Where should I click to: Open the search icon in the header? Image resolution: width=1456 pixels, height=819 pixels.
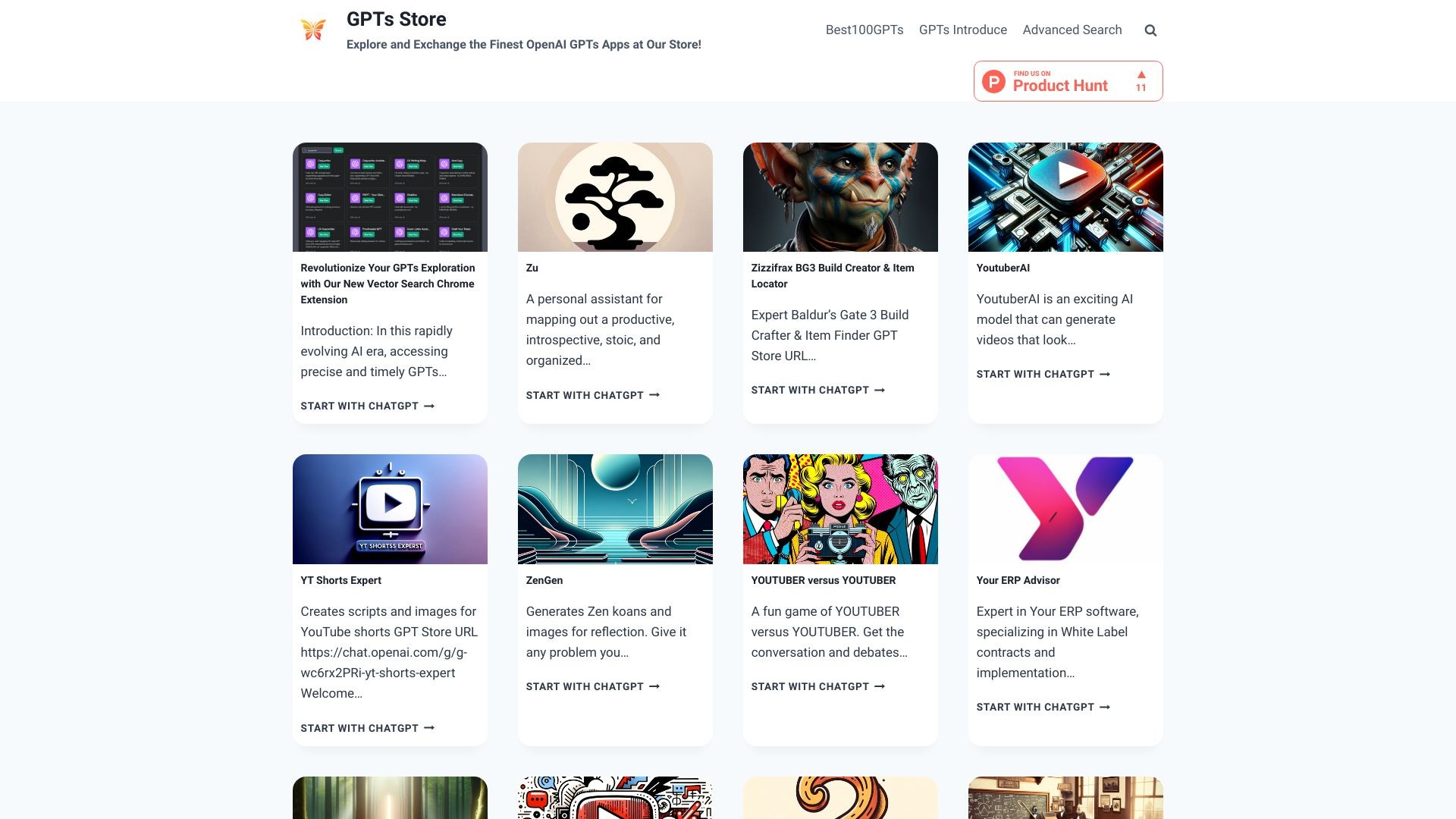pyautogui.click(x=1150, y=30)
